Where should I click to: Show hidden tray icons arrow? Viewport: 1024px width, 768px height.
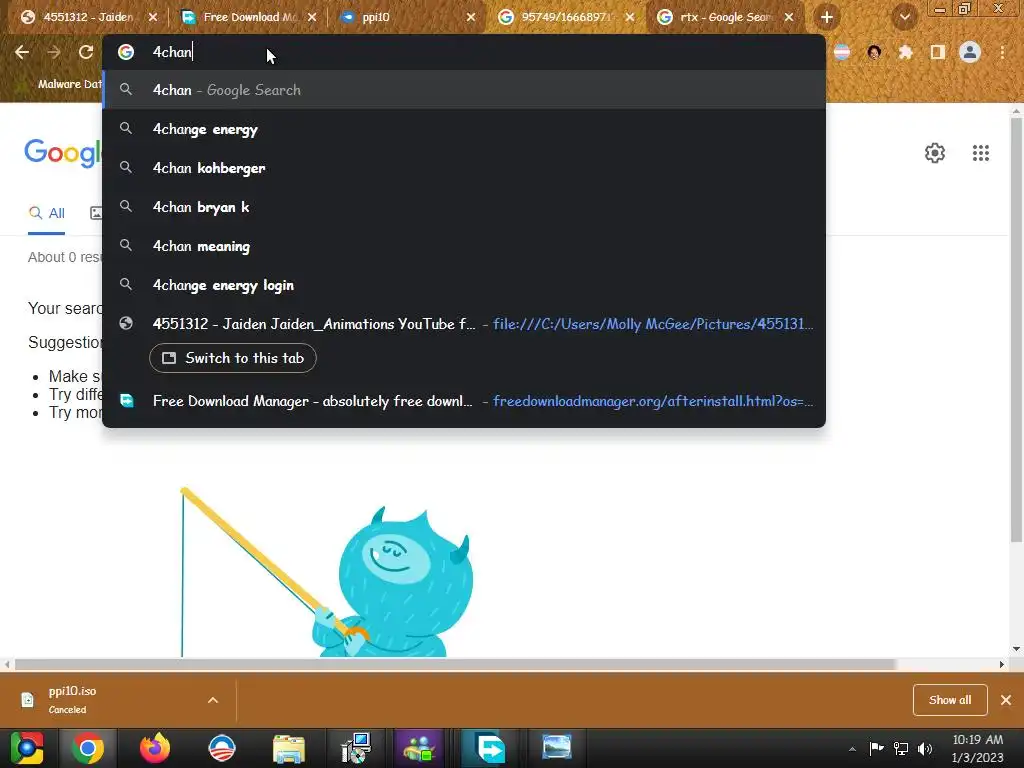tap(852, 748)
